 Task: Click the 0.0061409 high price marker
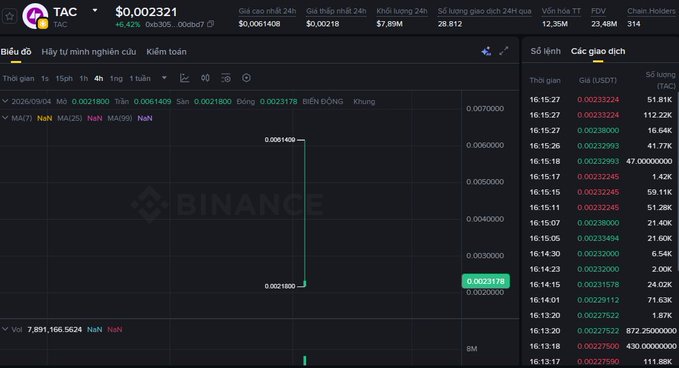tap(280, 139)
